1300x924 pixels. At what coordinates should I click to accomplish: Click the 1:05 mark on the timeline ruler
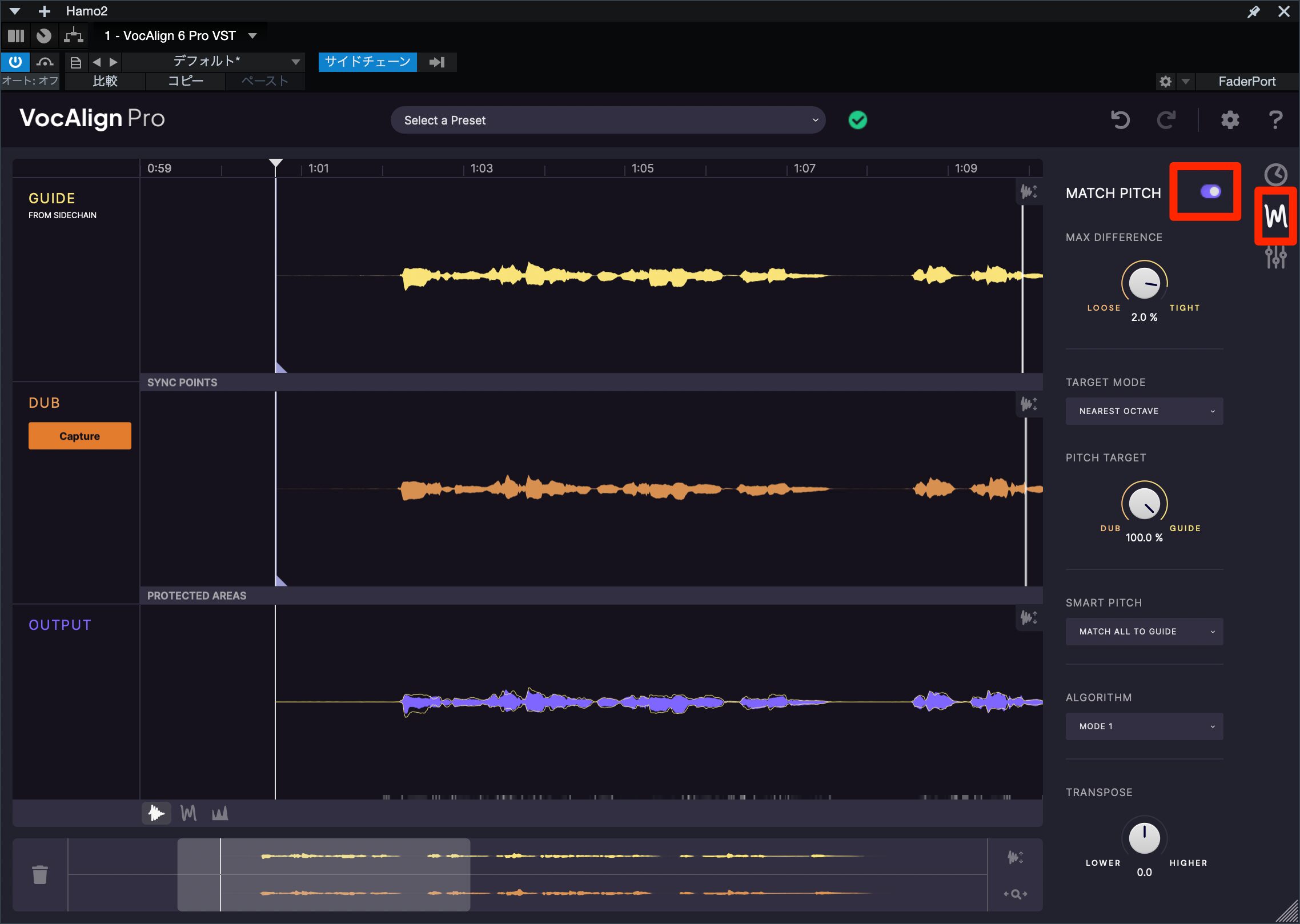643,168
